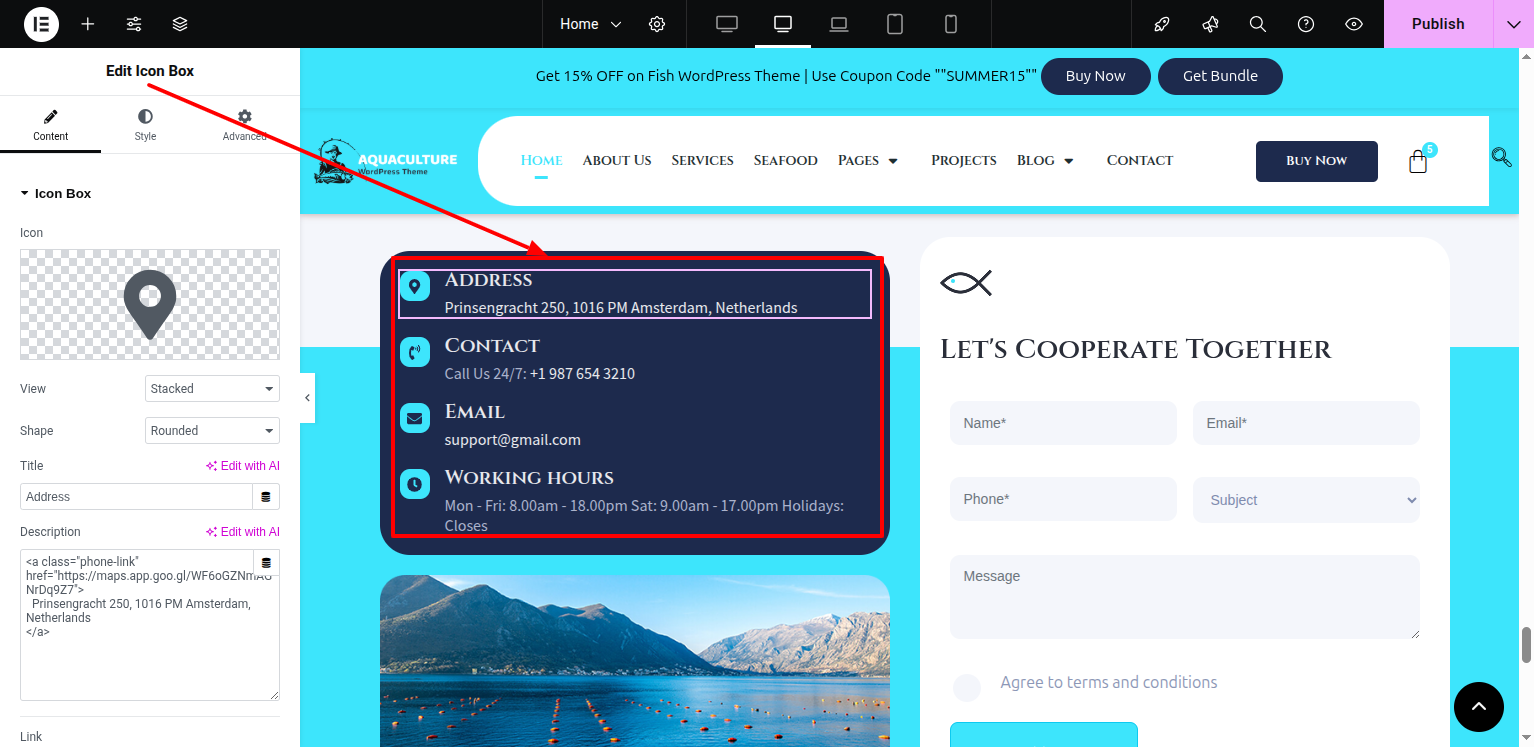Open the Structure layers icon
The image size is (1534, 747).
[x=180, y=24]
